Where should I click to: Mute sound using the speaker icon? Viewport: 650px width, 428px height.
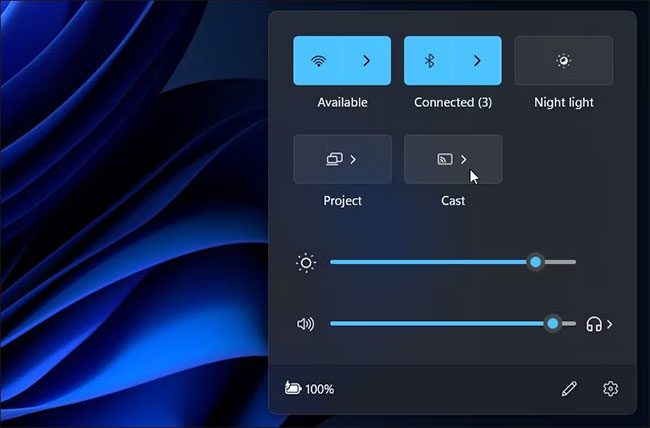click(x=306, y=324)
